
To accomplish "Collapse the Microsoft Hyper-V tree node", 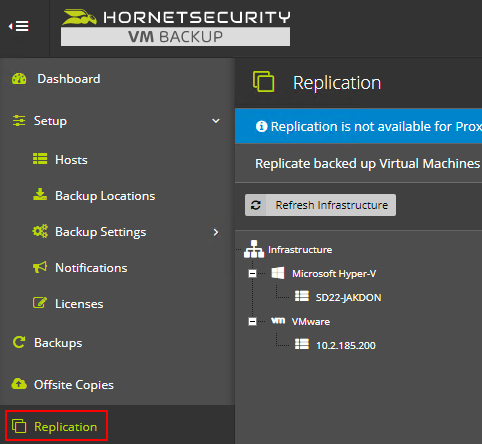I will pos(253,274).
